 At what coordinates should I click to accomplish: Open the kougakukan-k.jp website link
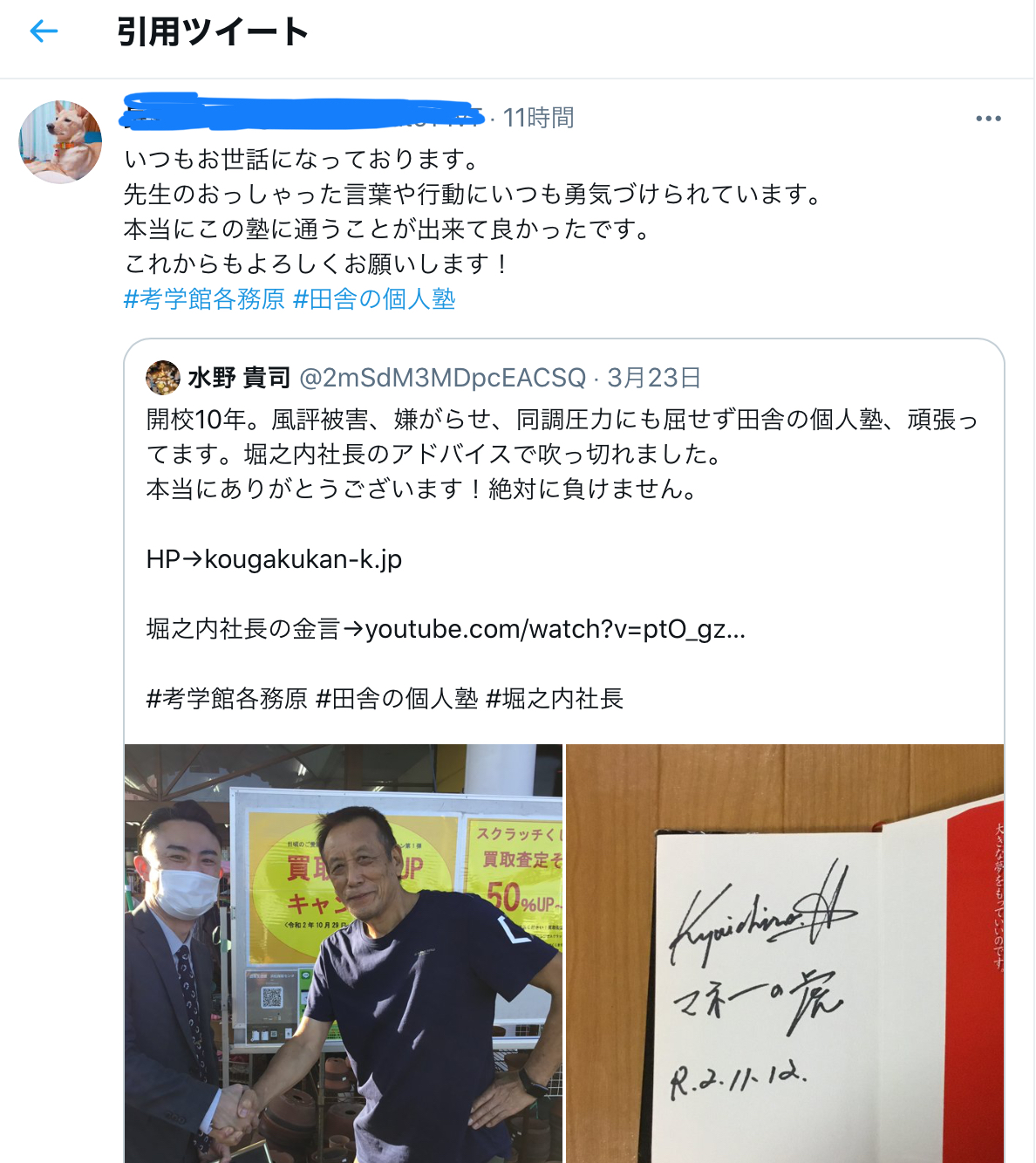point(303,559)
